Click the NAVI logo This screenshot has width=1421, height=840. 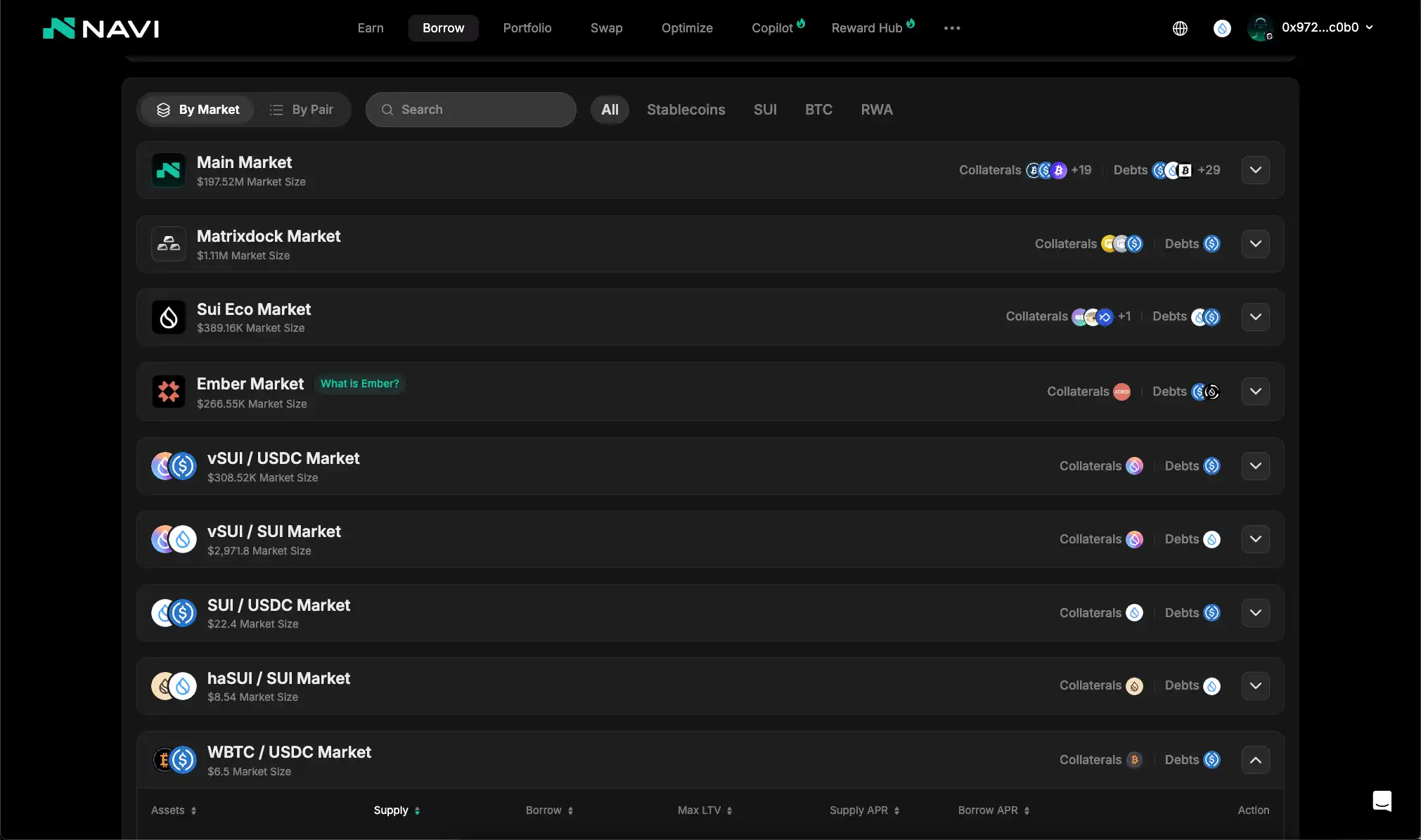tap(101, 28)
